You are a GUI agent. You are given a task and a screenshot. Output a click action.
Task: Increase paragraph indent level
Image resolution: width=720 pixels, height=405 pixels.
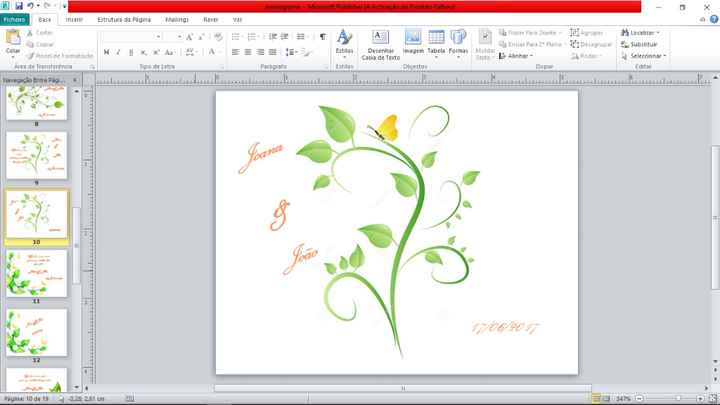pos(285,37)
